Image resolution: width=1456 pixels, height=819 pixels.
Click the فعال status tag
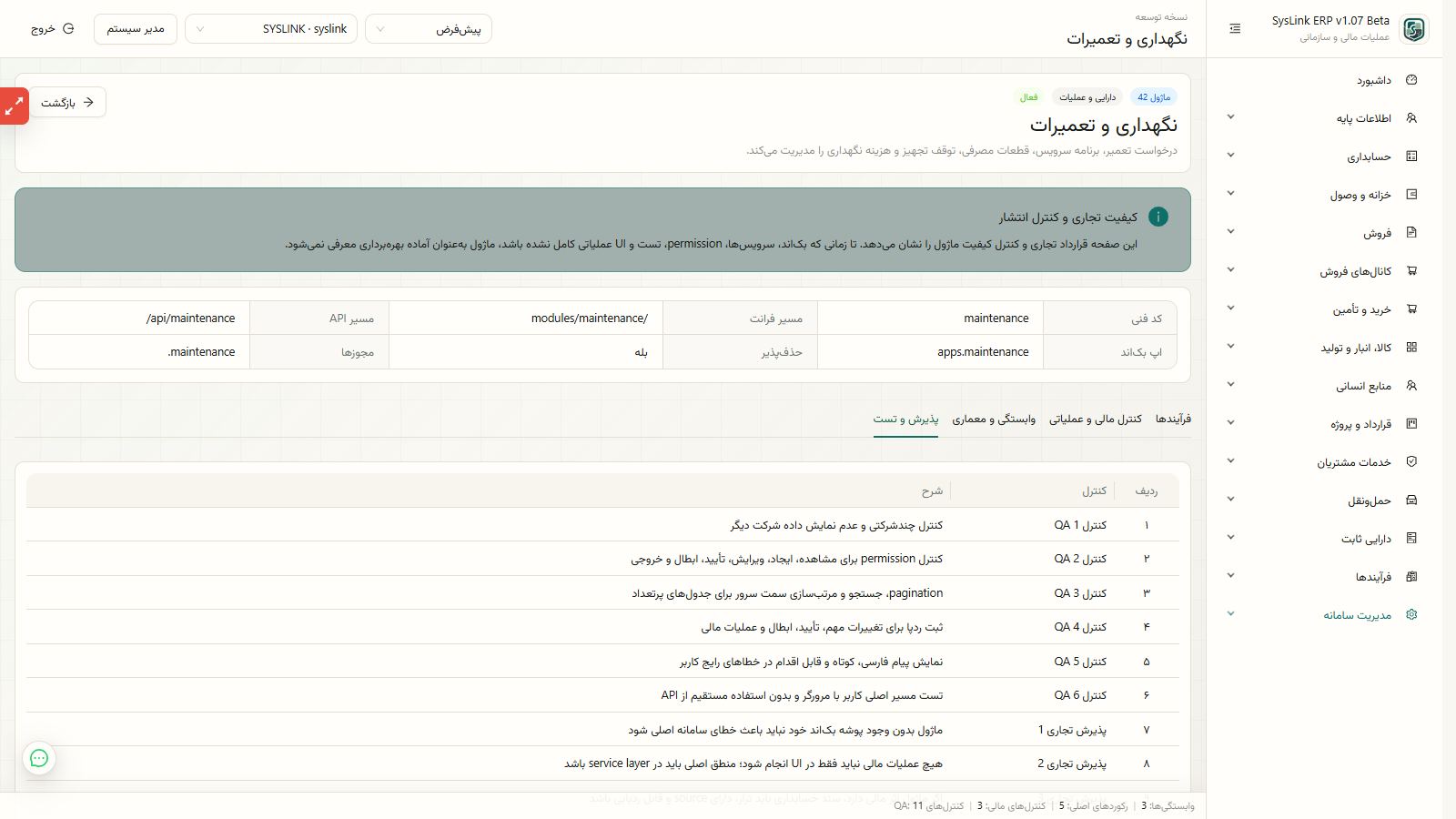click(x=1028, y=97)
